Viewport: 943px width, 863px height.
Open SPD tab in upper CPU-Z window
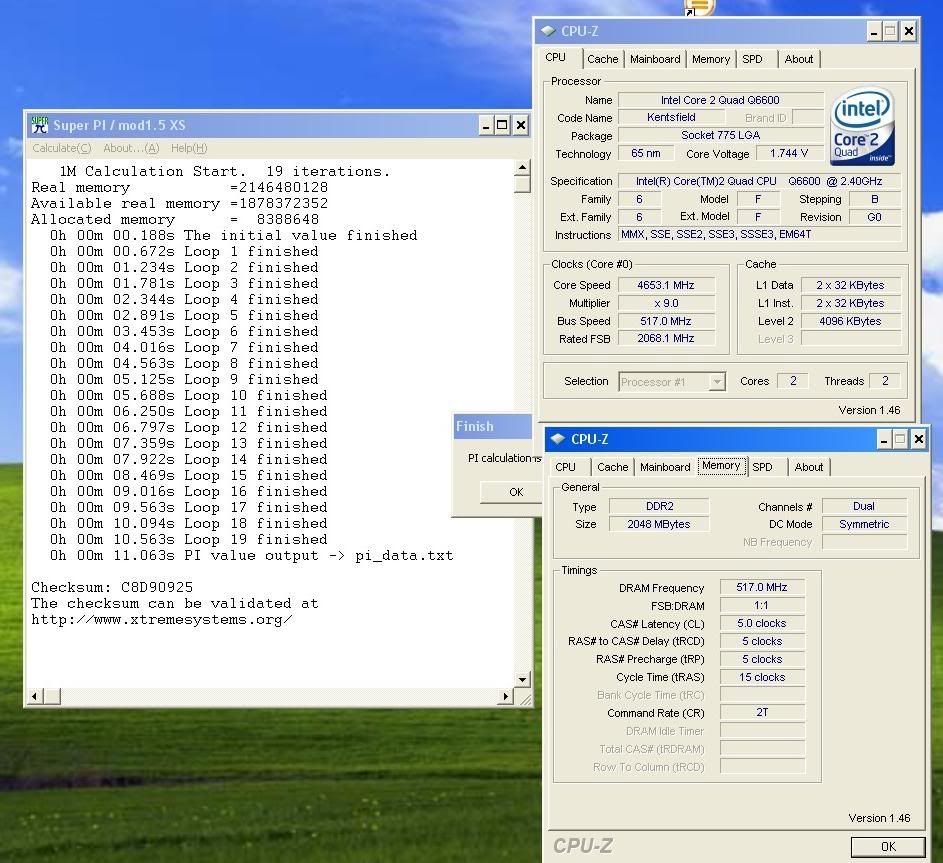click(752, 59)
